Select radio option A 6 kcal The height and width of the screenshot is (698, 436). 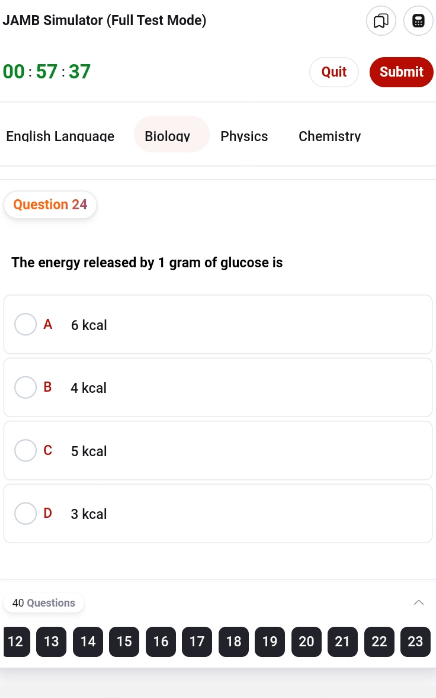[25, 324]
